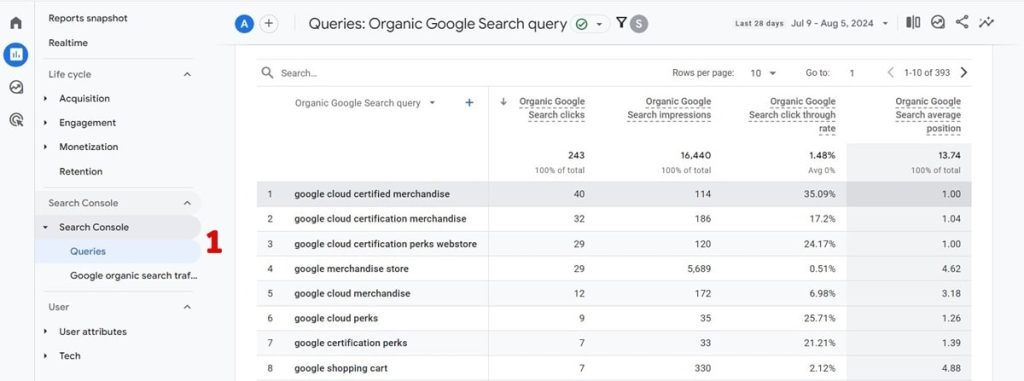Viewport: 1024px width, 381px height.
Task: Open the Insights sparkline icon
Action: 986,22
